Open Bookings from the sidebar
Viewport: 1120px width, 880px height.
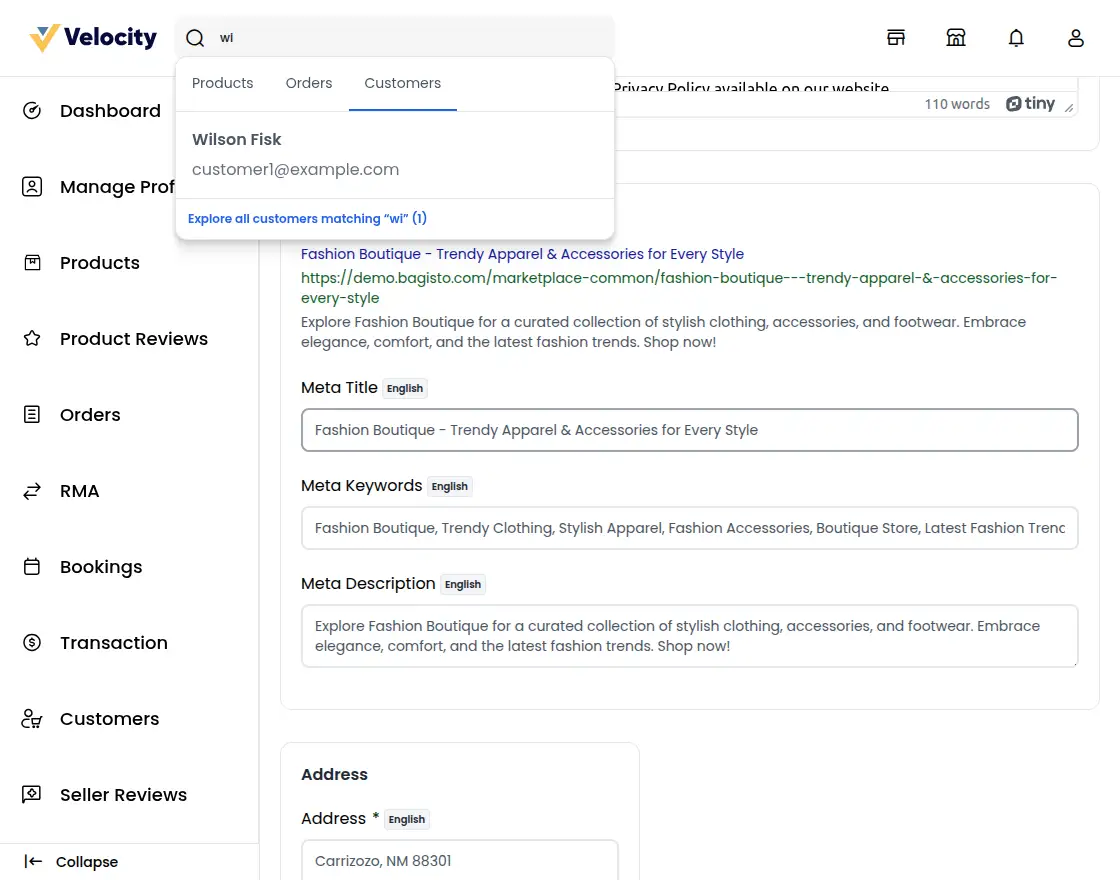click(x=101, y=567)
